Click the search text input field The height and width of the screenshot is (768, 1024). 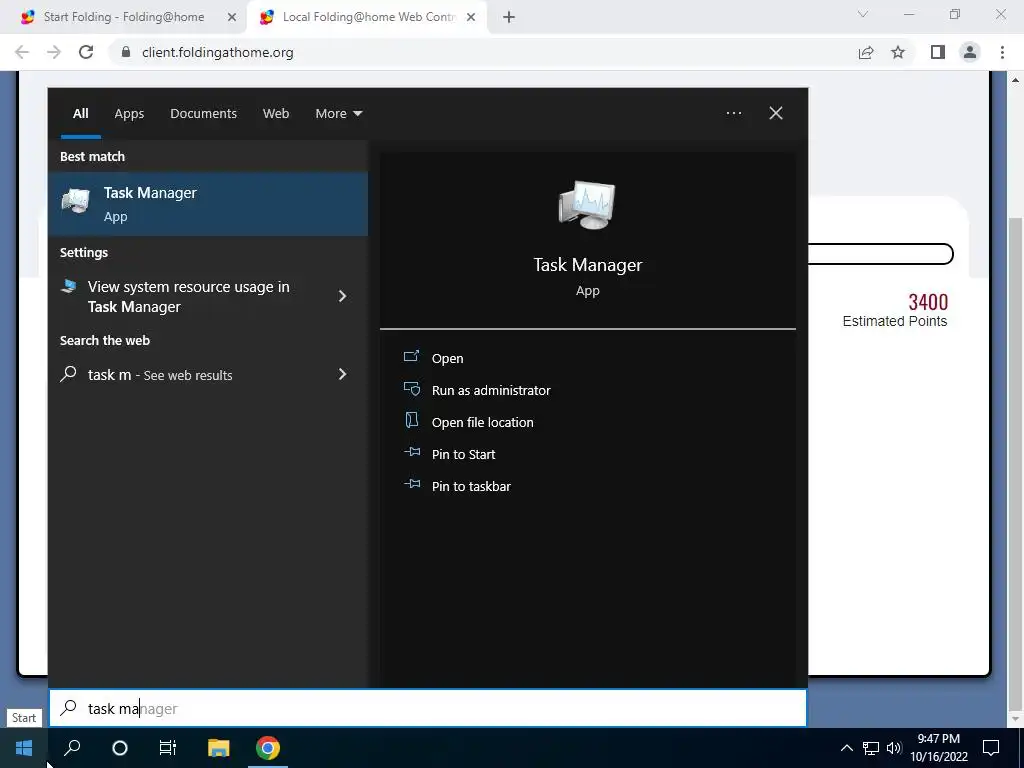428,708
